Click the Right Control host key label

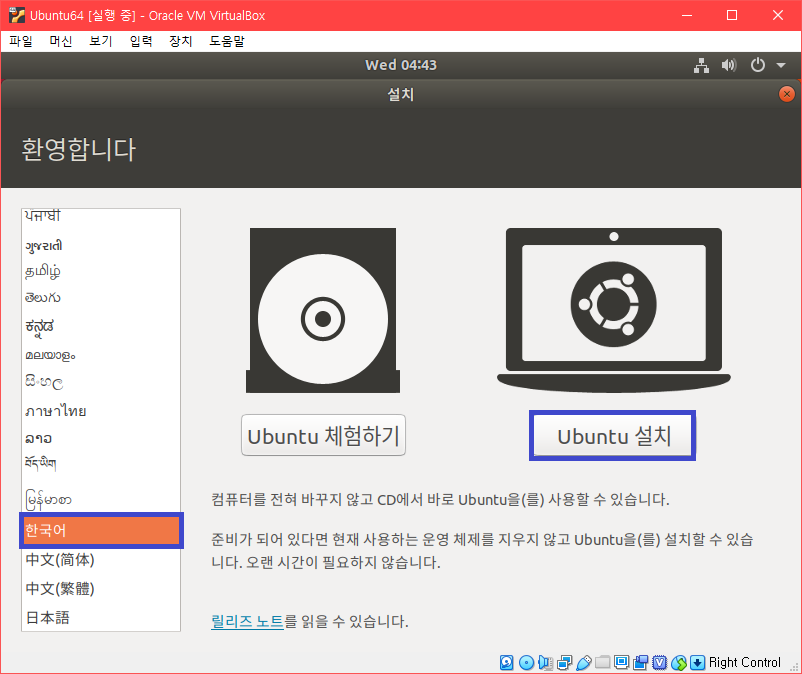(x=745, y=662)
